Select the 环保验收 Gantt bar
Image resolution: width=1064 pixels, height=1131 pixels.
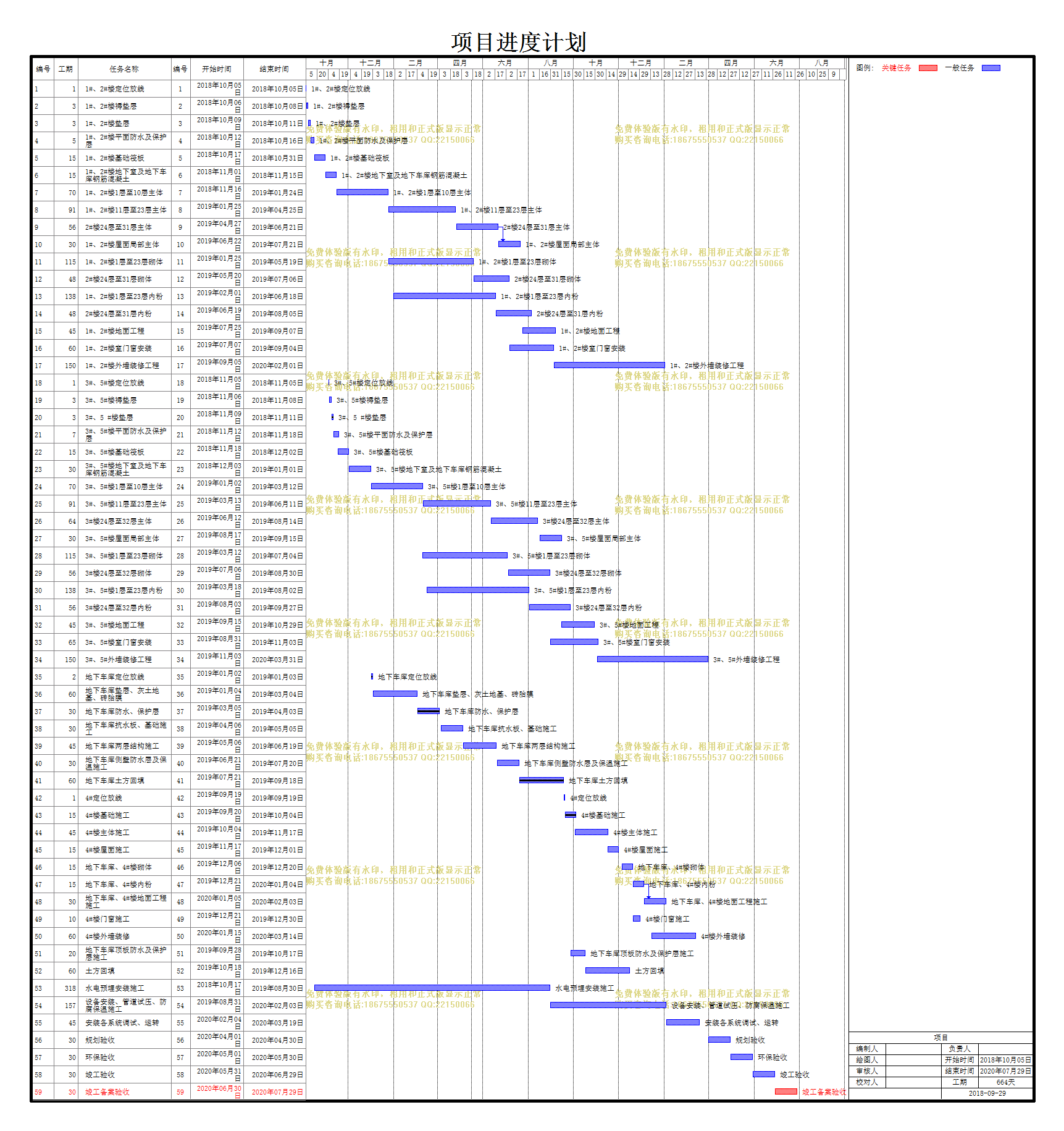pos(742,1057)
